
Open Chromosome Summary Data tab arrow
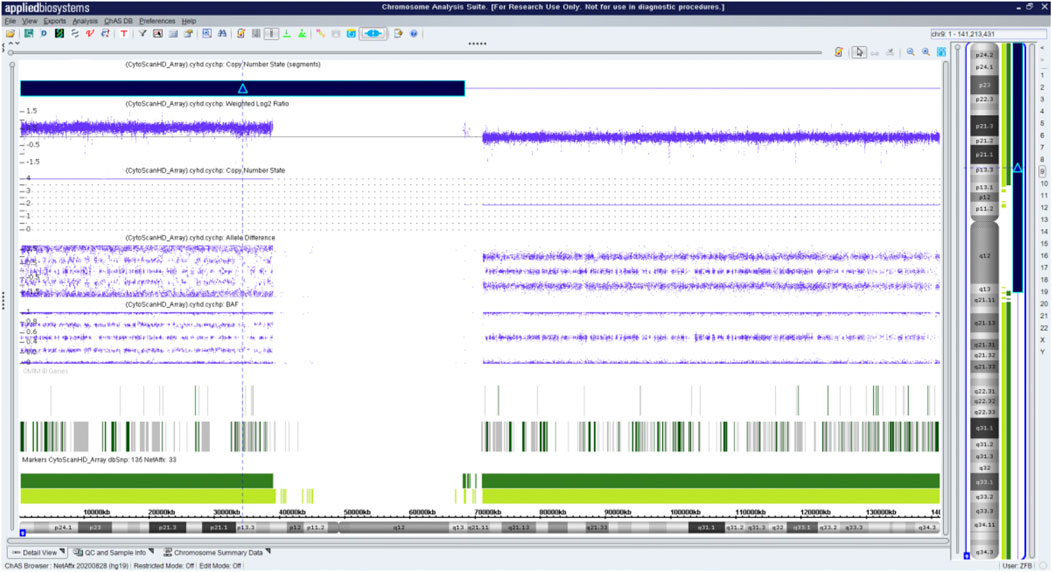tap(268, 551)
